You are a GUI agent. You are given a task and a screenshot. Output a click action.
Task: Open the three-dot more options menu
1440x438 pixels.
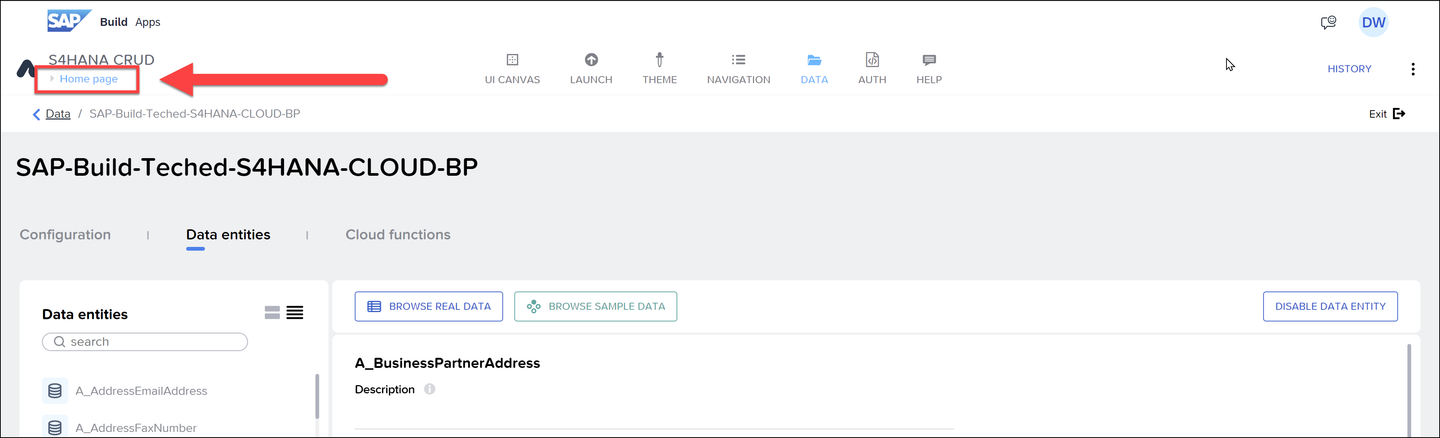(x=1413, y=69)
